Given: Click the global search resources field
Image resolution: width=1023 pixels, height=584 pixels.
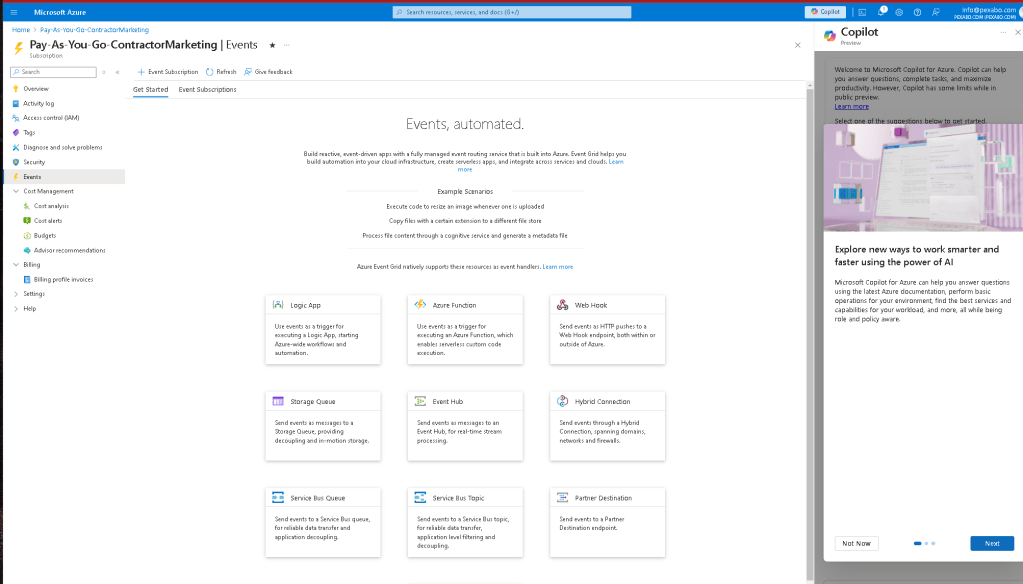Looking at the screenshot, I should coord(512,12).
